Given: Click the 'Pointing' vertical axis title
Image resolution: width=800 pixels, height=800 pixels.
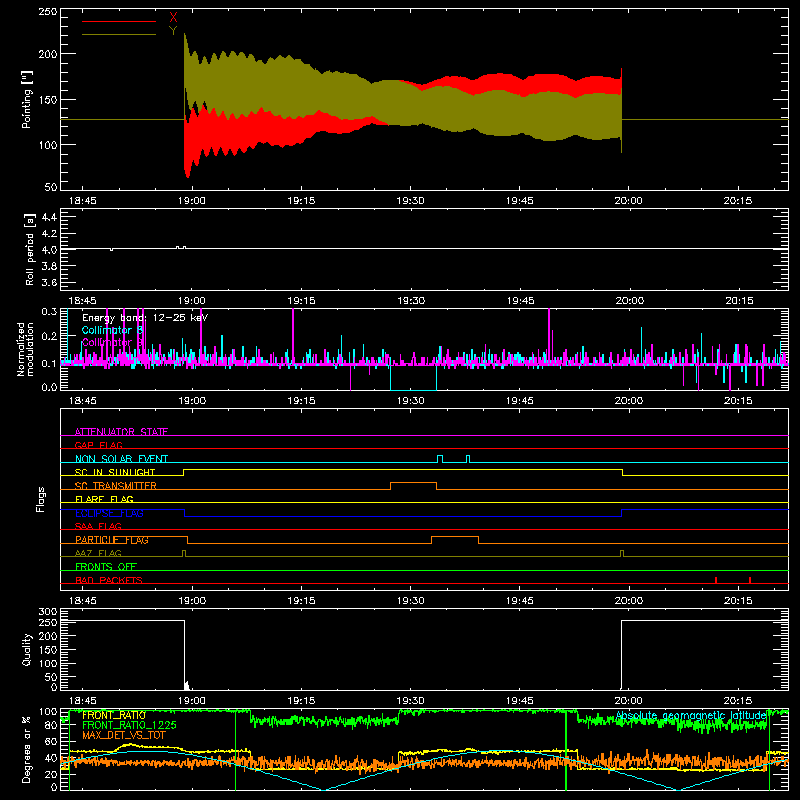Looking at the screenshot, I should [27, 99].
